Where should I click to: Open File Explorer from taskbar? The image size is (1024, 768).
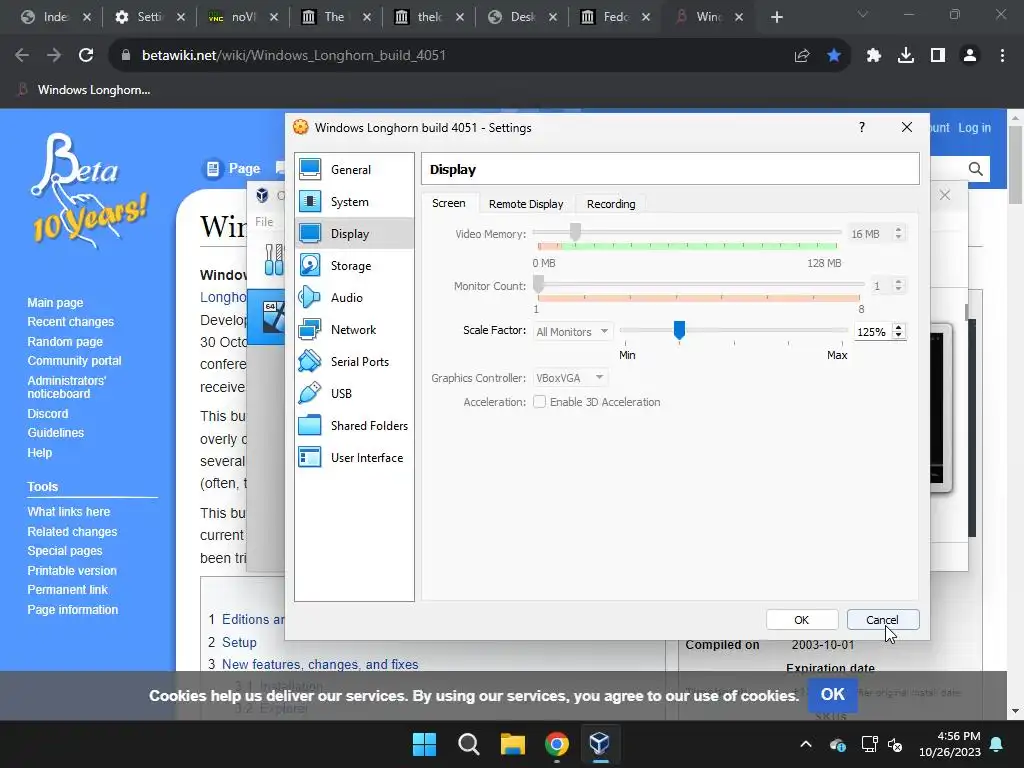pyautogui.click(x=513, y=744)
